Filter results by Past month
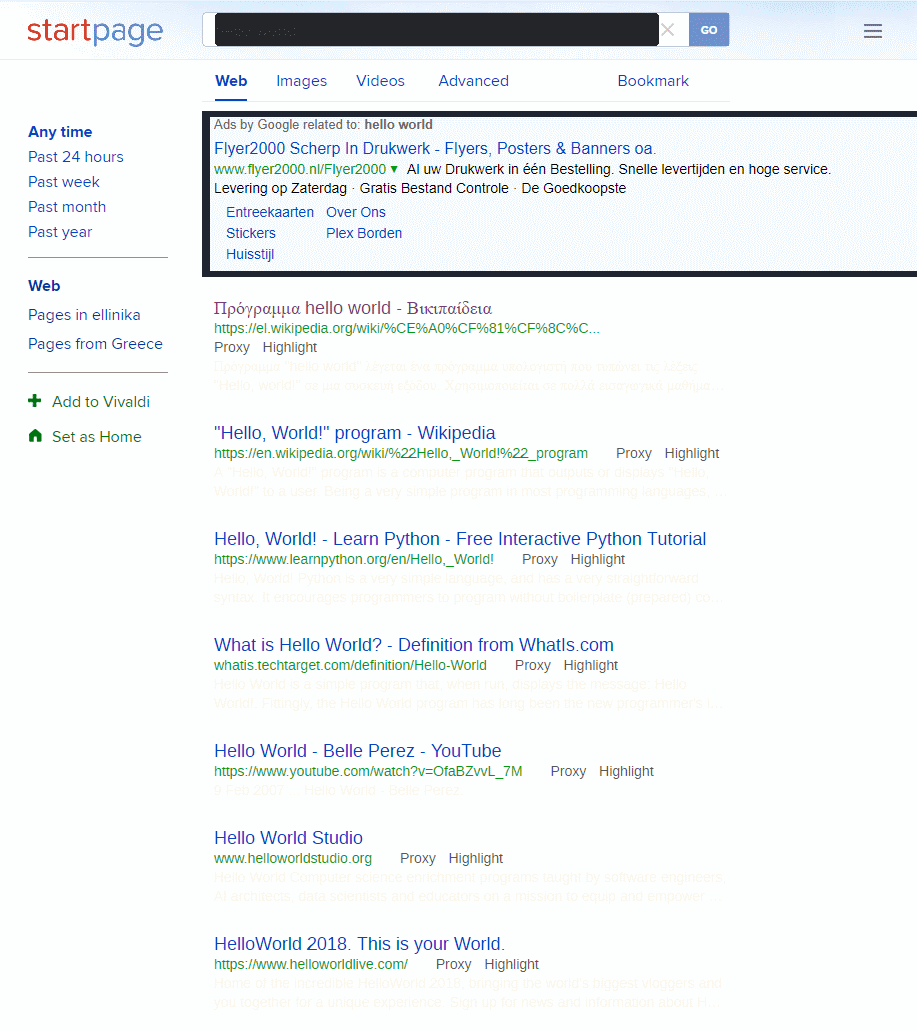This screenshot has height=1031, width=917. 67,206
